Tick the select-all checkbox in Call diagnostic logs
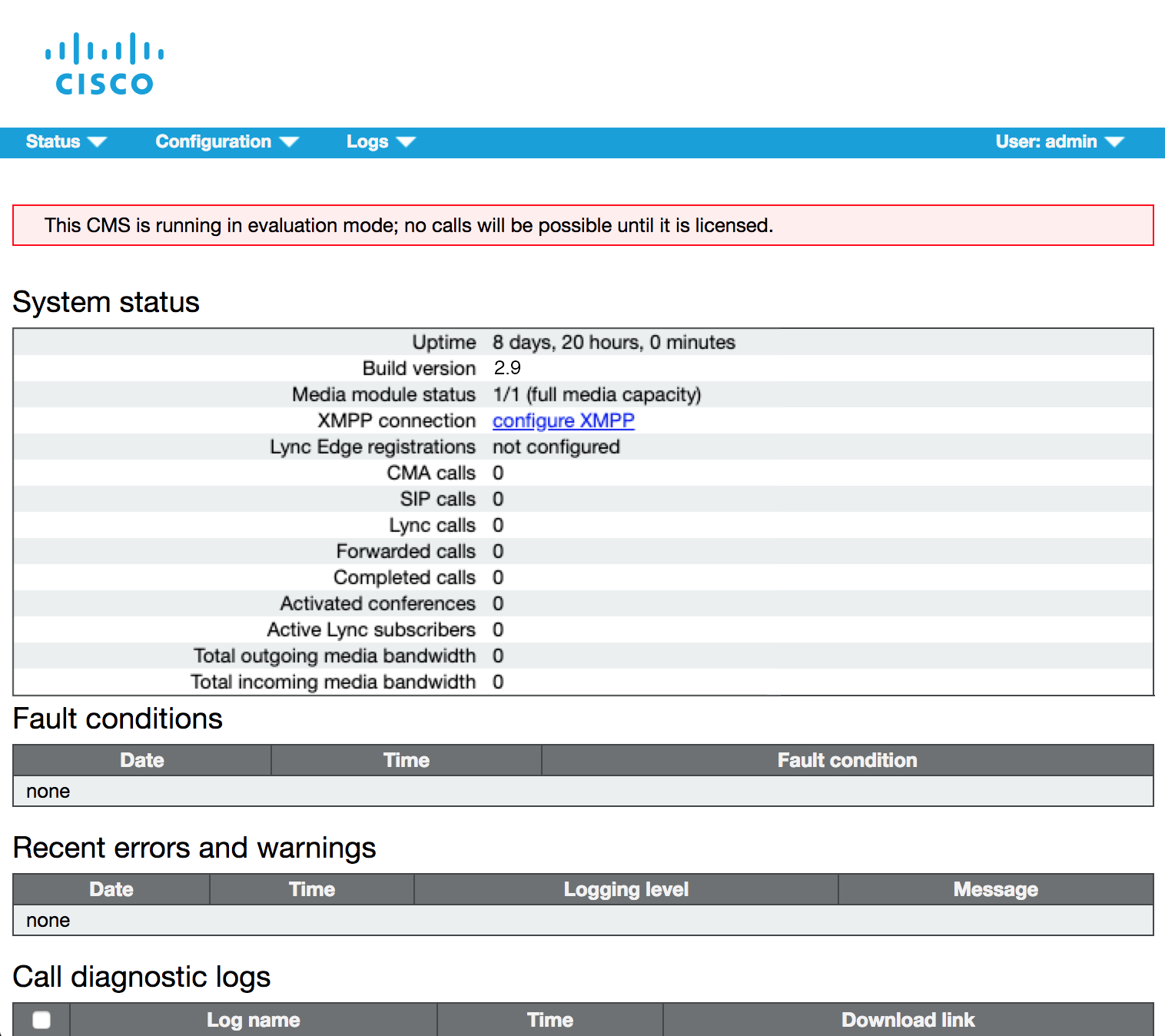The height and width of the screenshot is (1036, 1165). point(41,1020)
